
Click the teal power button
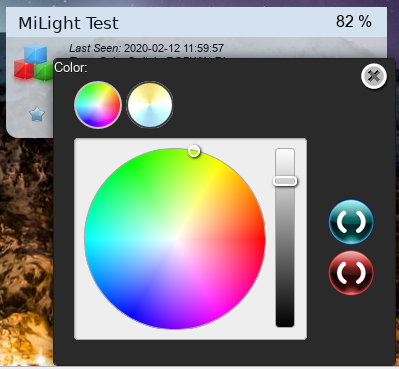(351, 222)
